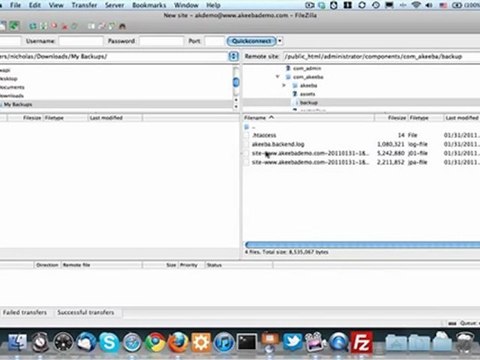The width and height of the screenshot is (480, 360).
Task: Open the View menu
Action: 56,5
